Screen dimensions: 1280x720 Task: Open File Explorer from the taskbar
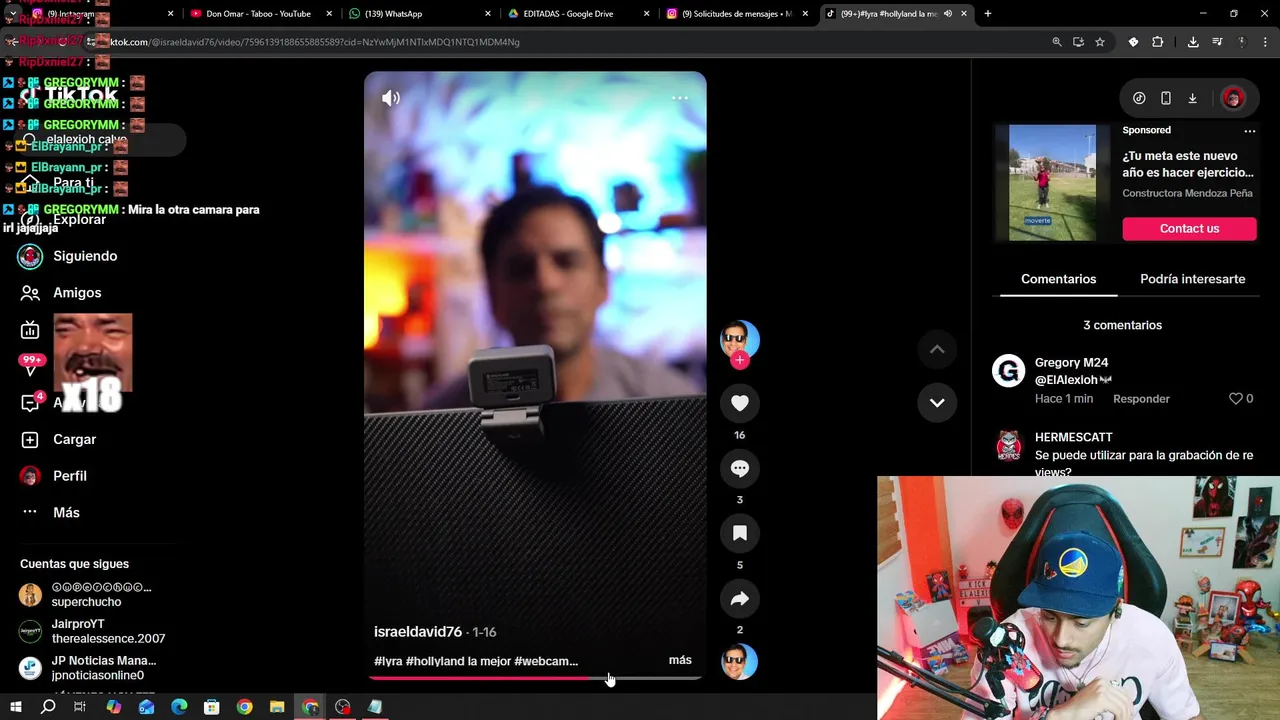(x=277, y=707)
